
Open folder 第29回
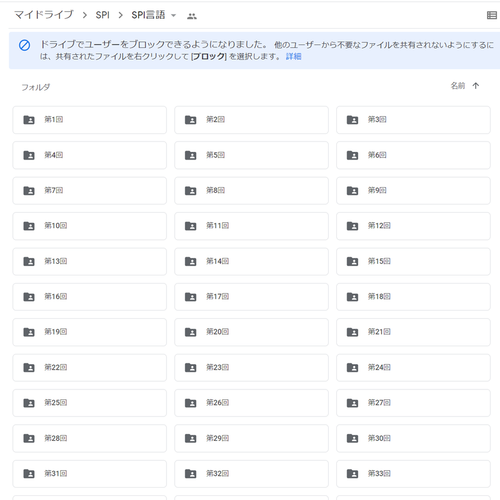coord(251,438)
